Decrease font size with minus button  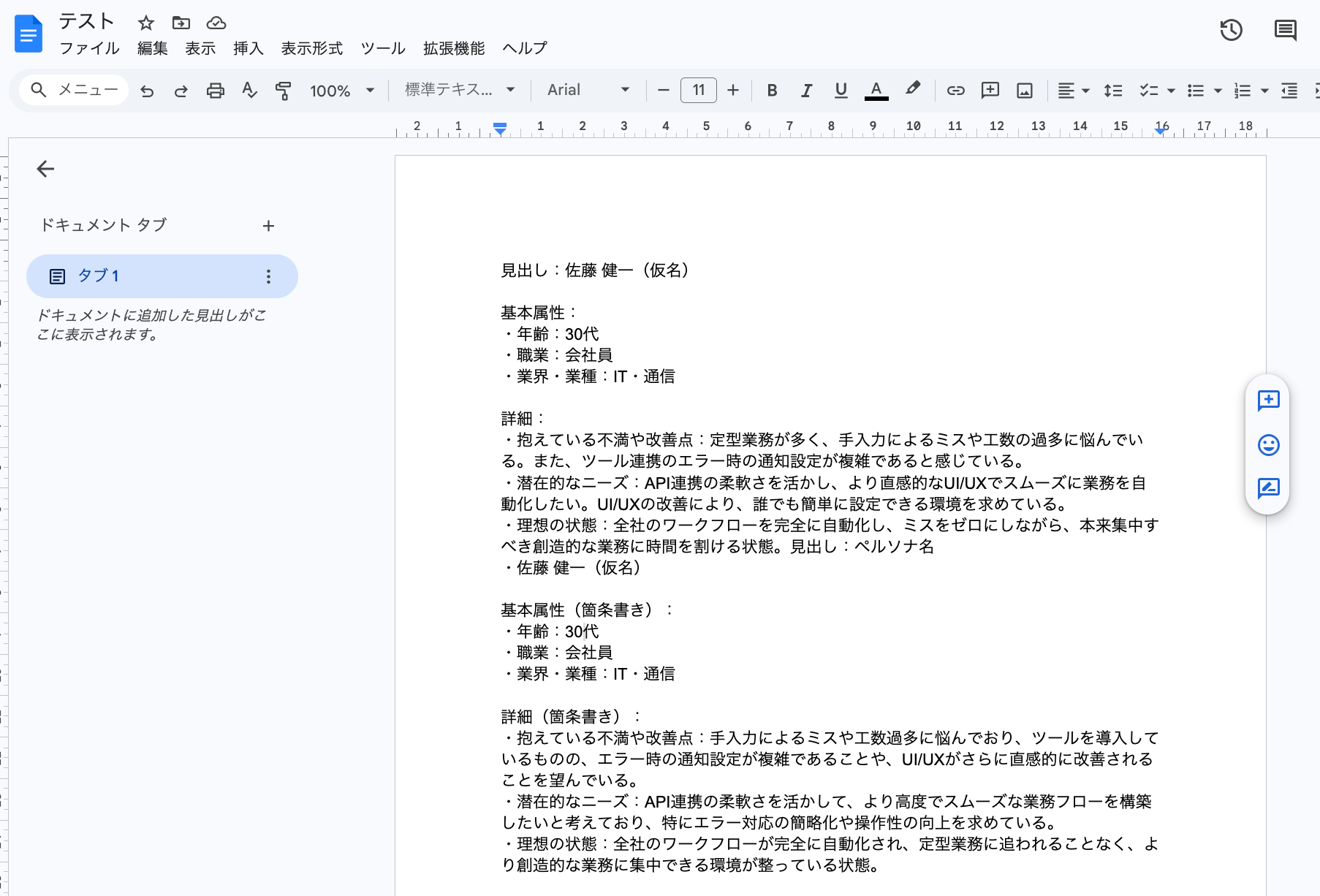[x=664, y=90]
